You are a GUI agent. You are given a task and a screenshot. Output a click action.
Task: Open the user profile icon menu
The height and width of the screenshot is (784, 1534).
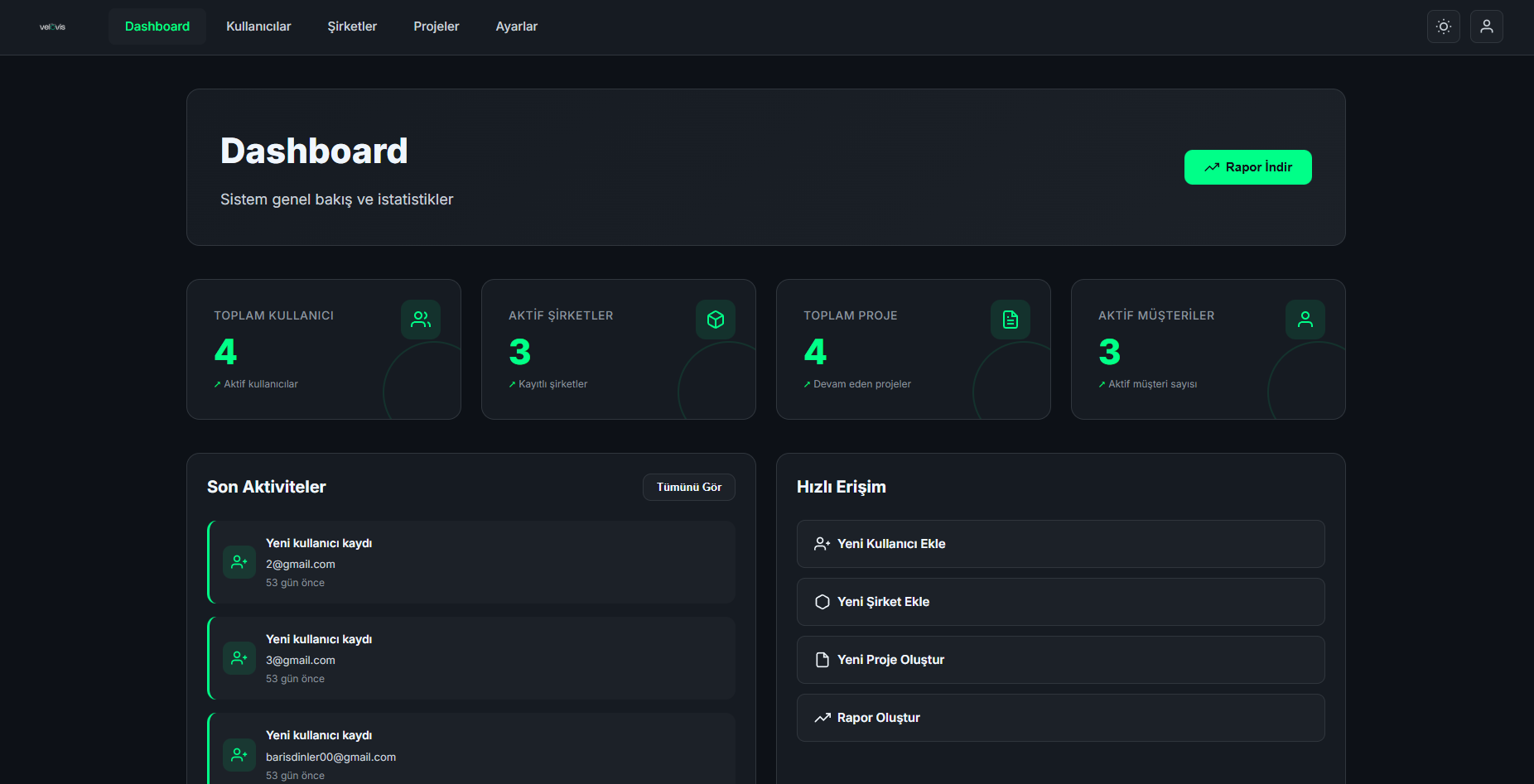coord(1486,26)
